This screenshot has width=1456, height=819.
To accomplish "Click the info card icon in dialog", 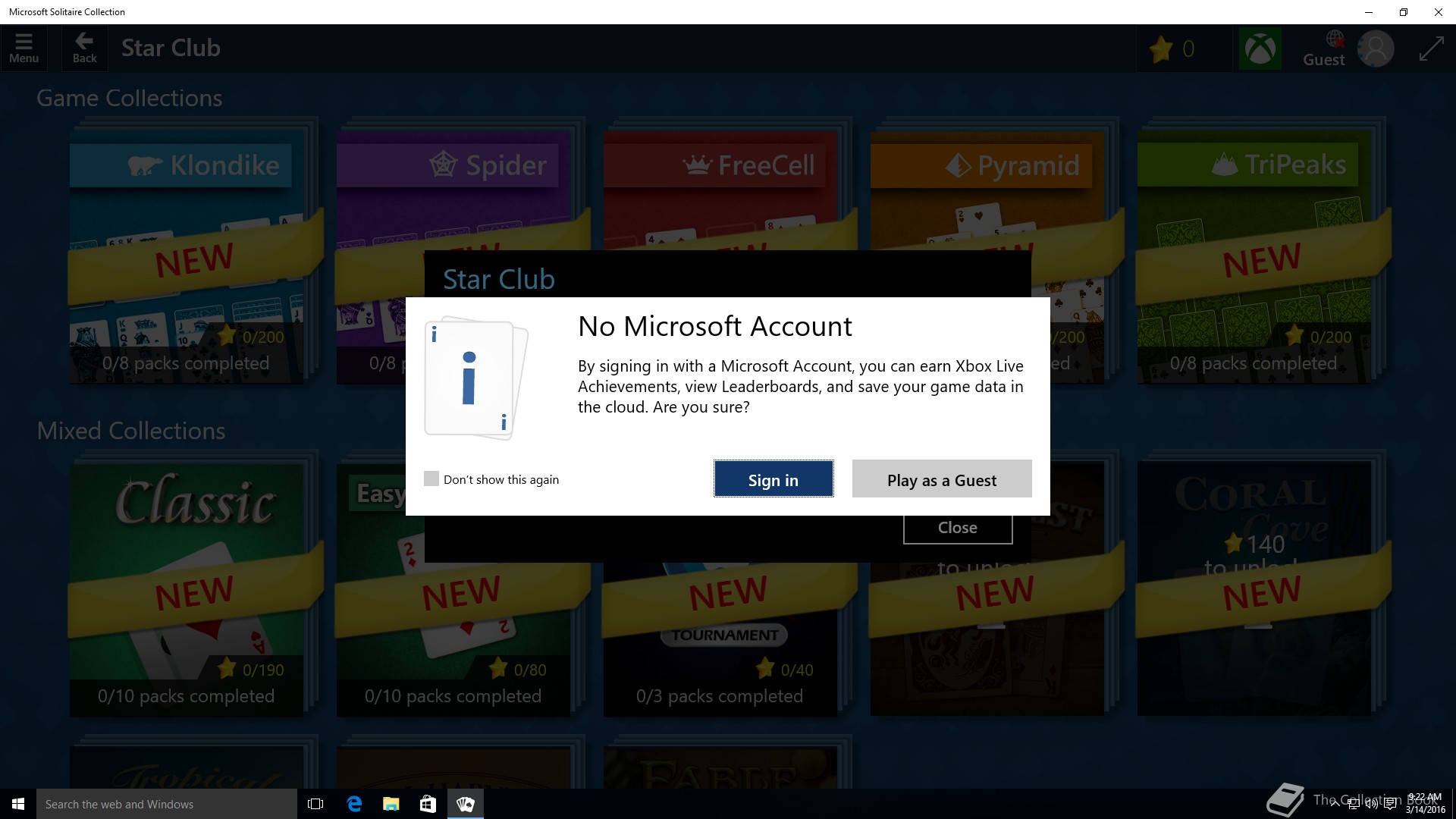I will [476, 378].
